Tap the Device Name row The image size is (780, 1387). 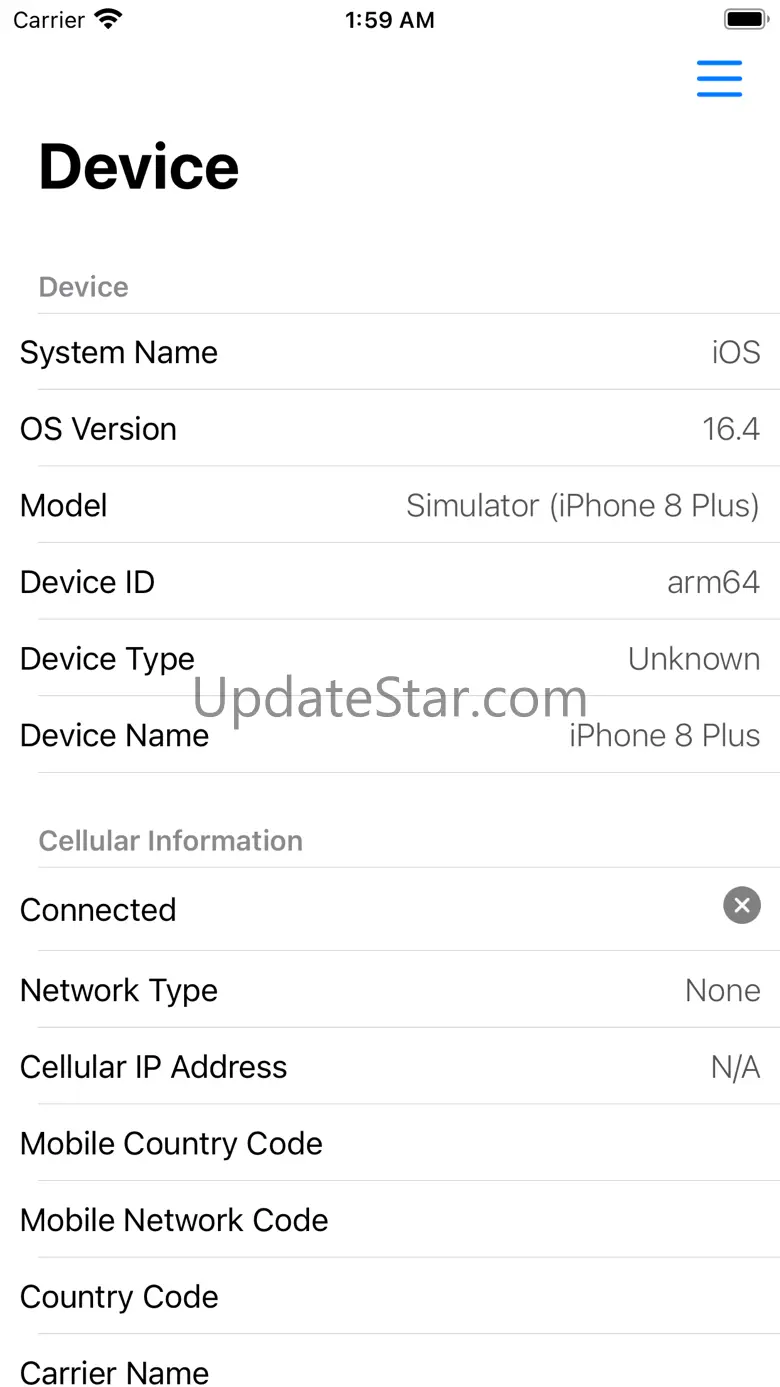[x=390, y=735]
